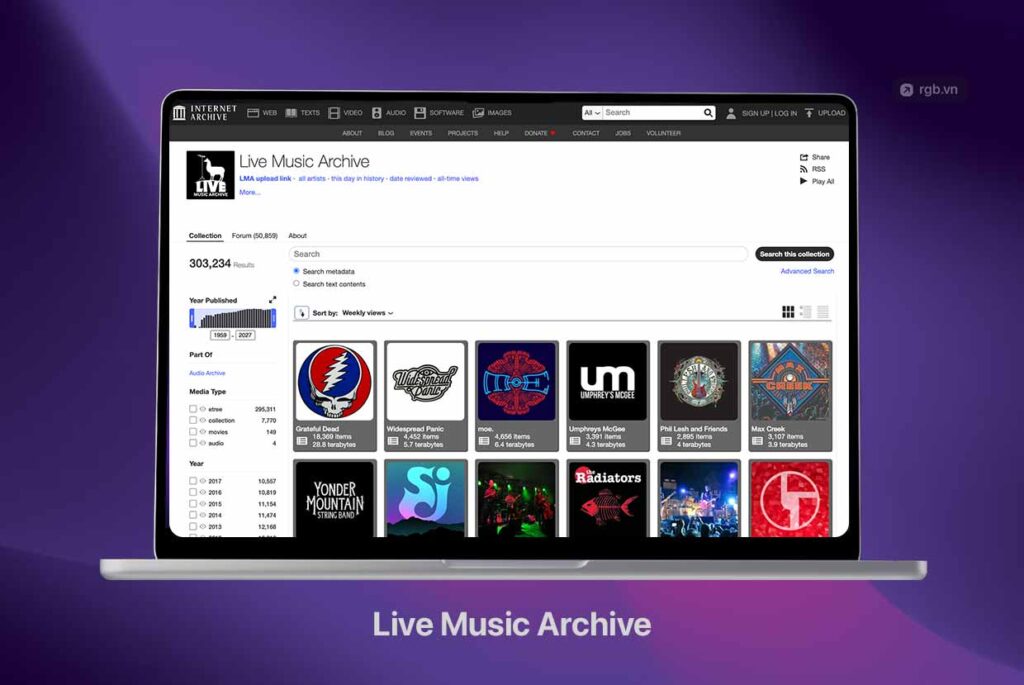Open the Phil Lesh and Friends thumbnail
The image size is (1024, 685).
coord(699,381)
